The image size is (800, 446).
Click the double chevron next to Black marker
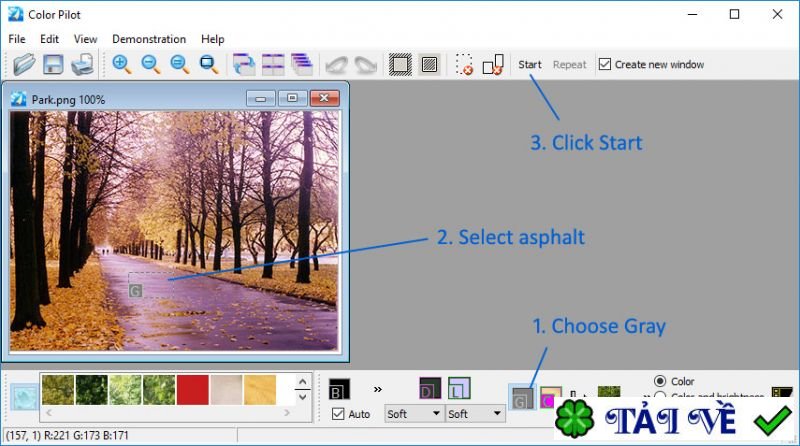(378, 389)
